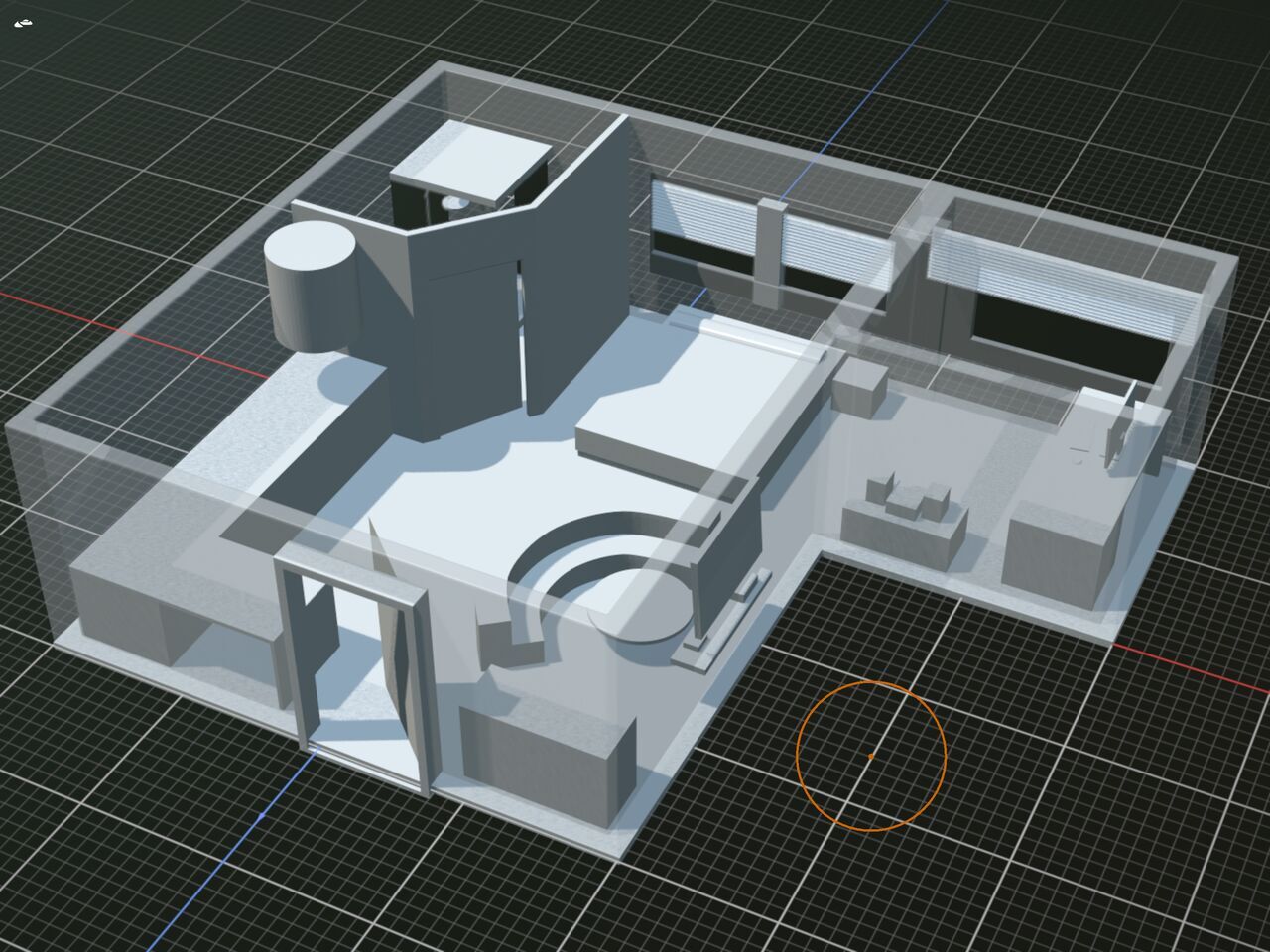Select the pillar between the two left windows
This screenshot has width=1270, height=952.
(770, 250)
